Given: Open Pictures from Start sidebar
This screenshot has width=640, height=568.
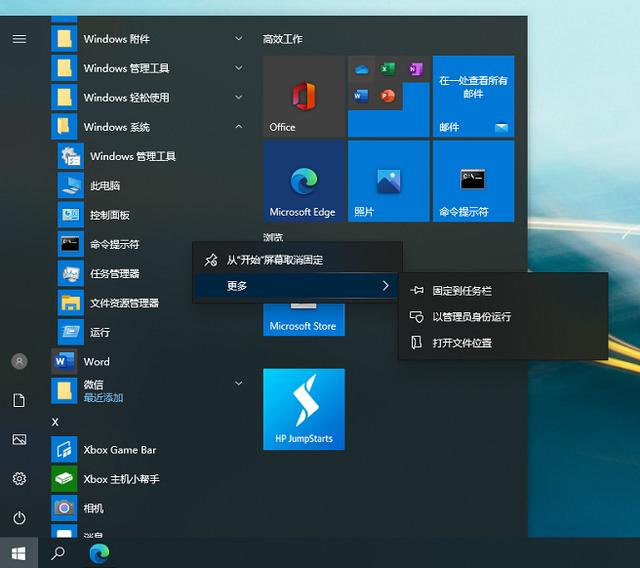Looking at the screenshot, I should (x=19, y=439).
